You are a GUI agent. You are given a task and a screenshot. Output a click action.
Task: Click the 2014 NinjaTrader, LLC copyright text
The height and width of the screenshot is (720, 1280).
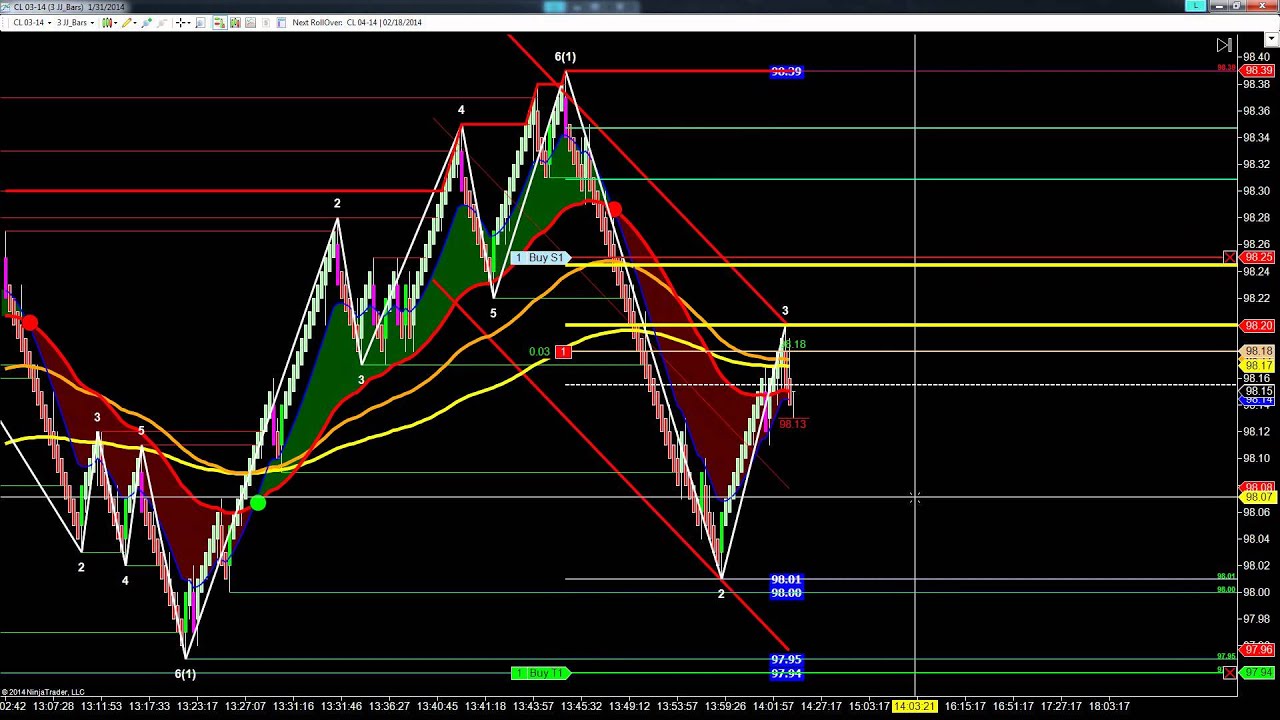pyautogui.click(x=43, y=692)
